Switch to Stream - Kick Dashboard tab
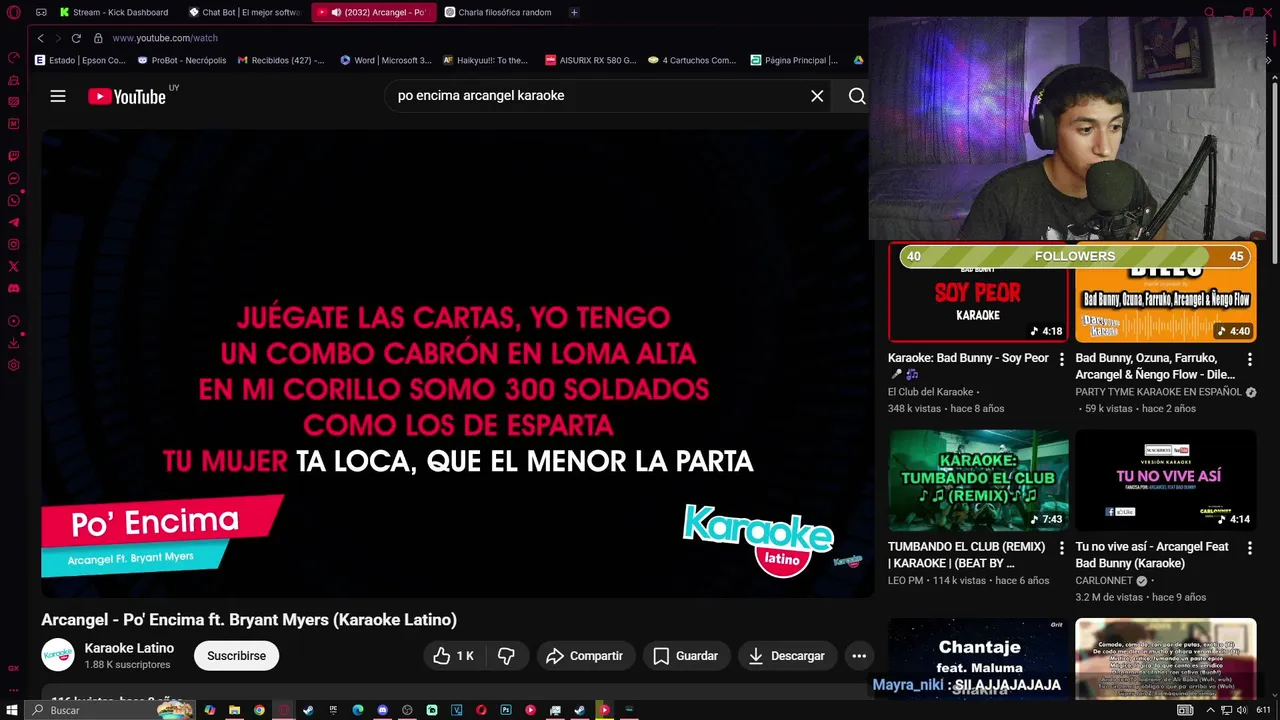 tap(114, 13)
